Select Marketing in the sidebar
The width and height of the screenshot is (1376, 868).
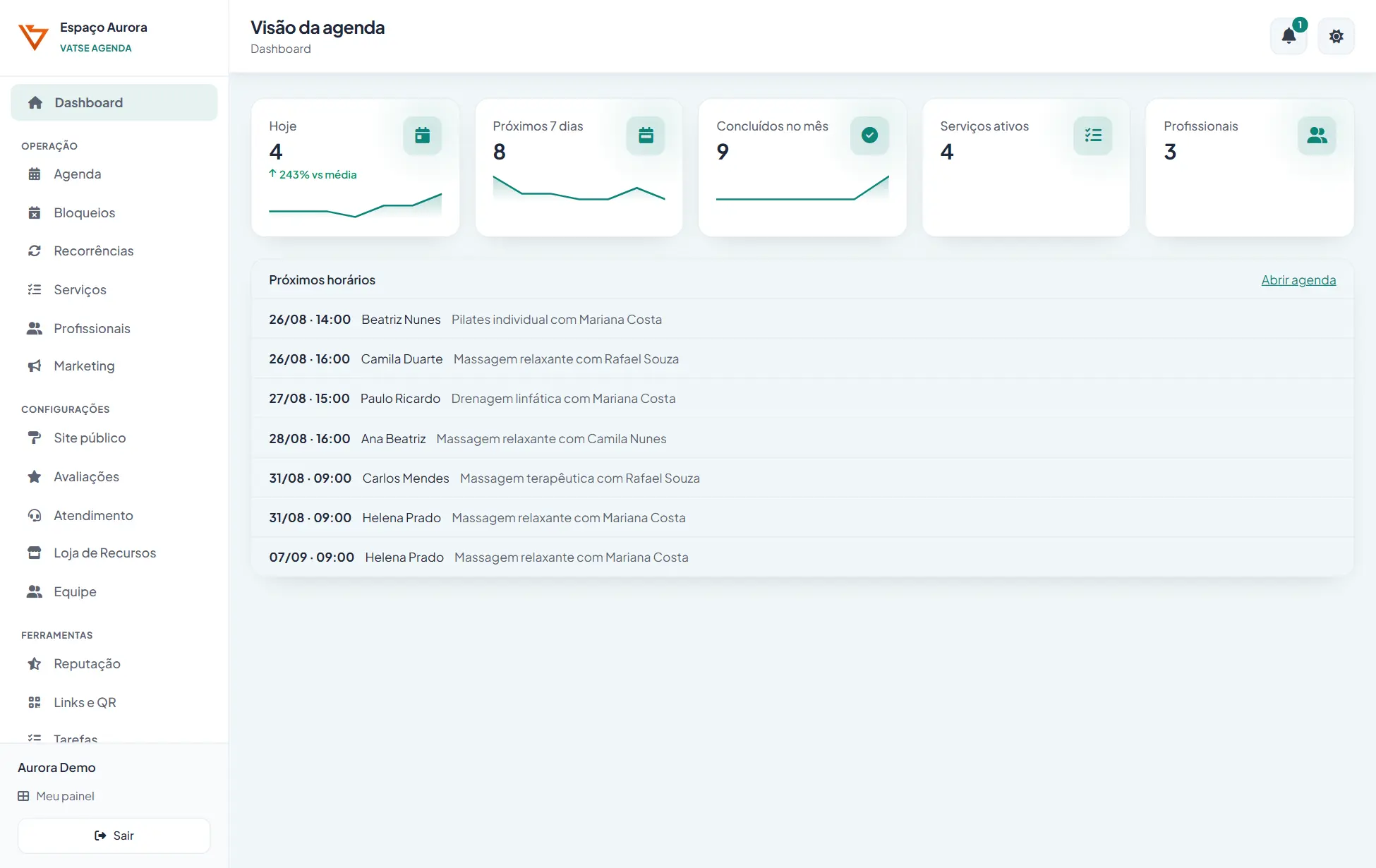114,366
